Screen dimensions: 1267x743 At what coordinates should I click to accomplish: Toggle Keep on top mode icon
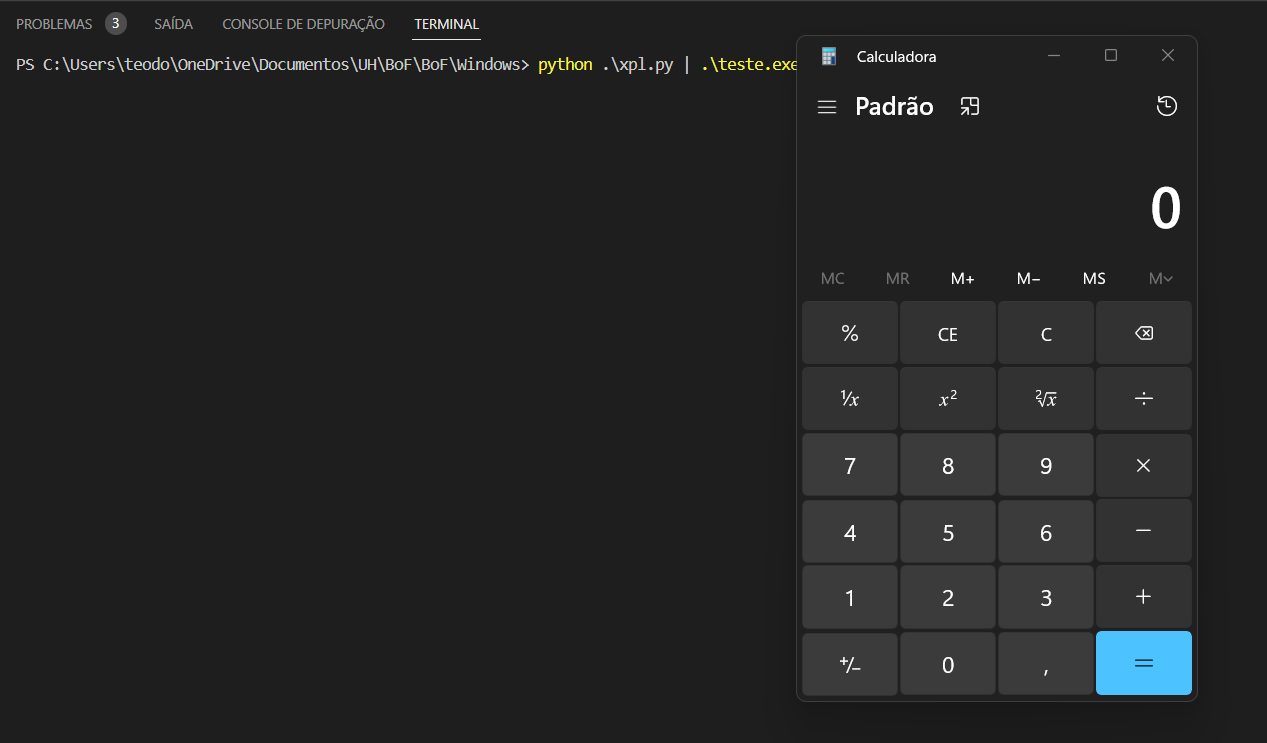969,107
